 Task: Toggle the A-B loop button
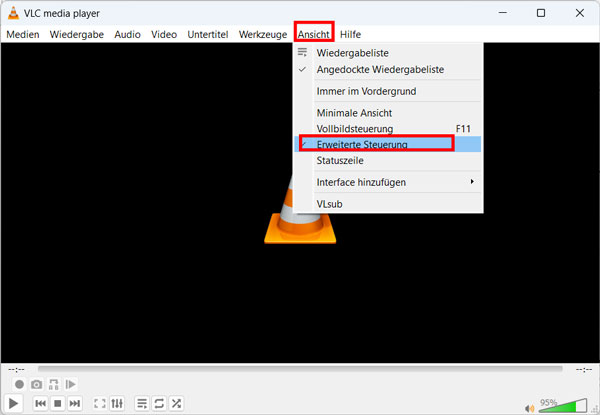coord(54,384)
